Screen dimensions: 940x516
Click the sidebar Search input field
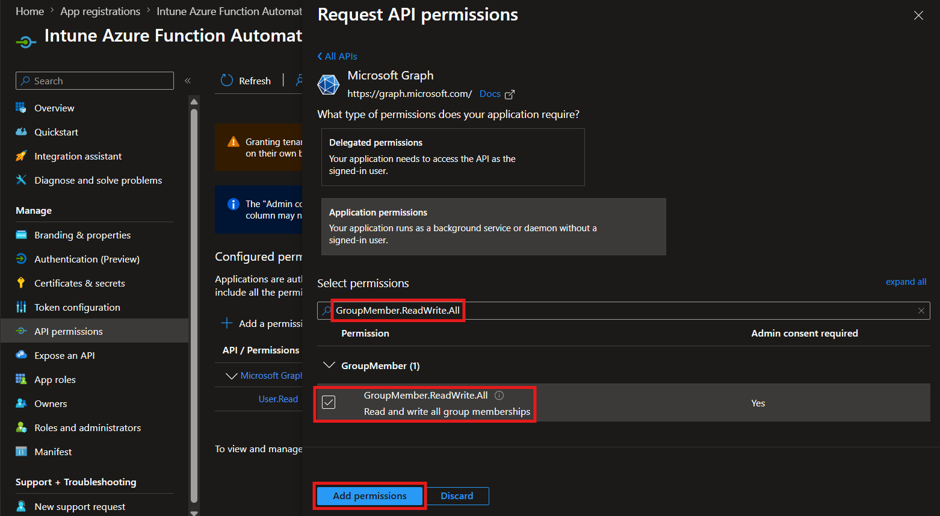point(95,80)
